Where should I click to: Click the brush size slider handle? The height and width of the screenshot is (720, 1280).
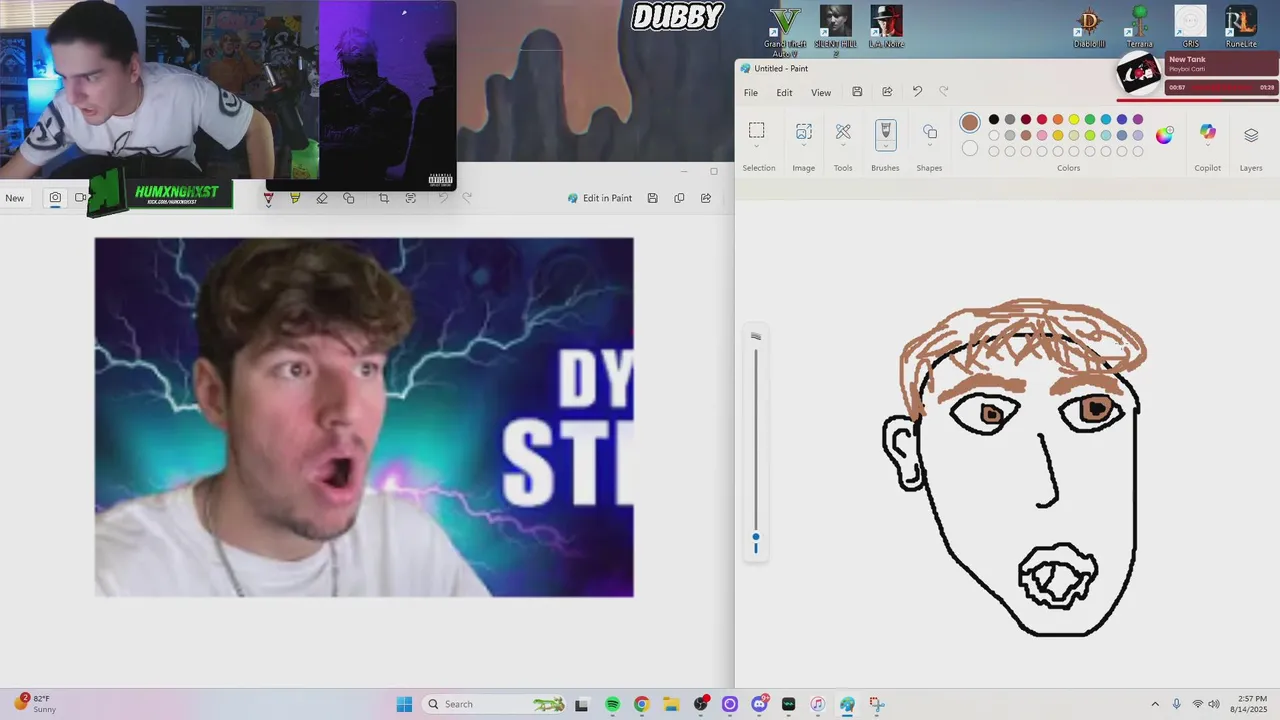(x=756, y=538)
